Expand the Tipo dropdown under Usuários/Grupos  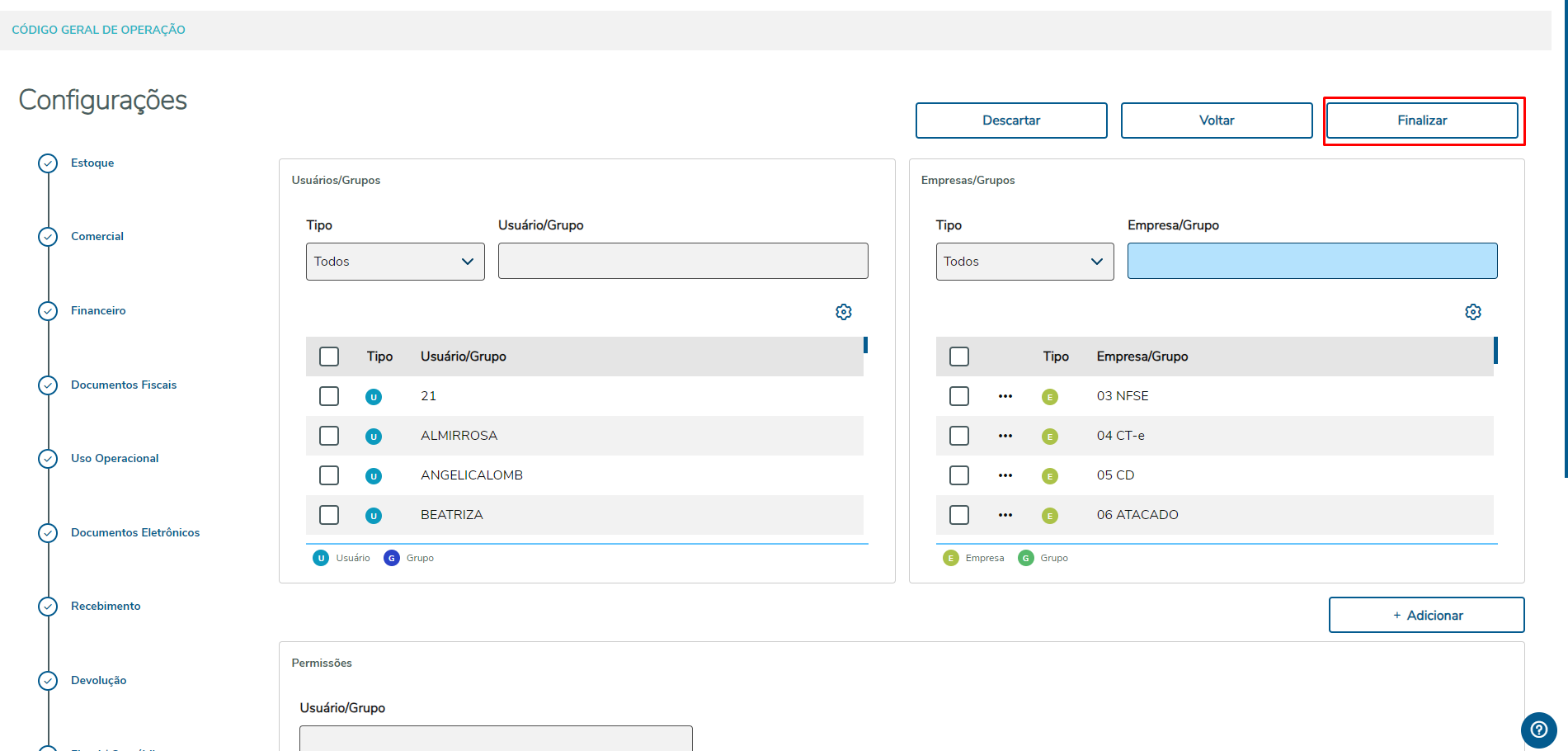[x=395, y=262]
